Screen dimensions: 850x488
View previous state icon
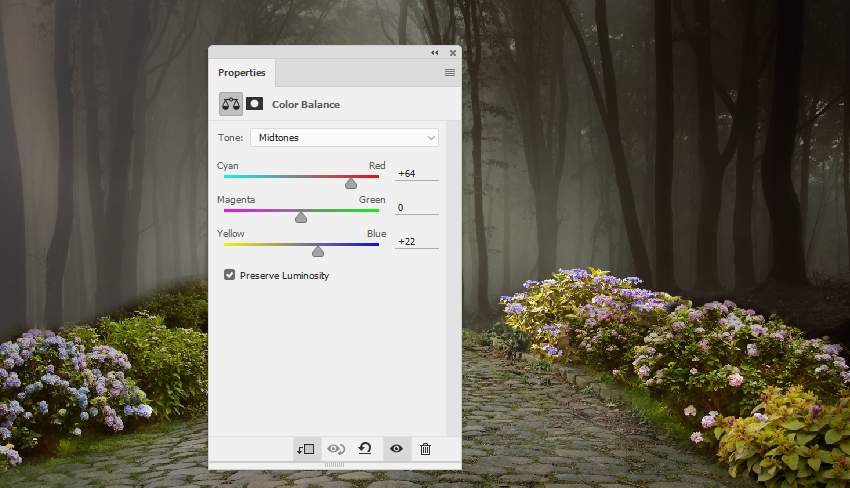[x=336, y=449]
